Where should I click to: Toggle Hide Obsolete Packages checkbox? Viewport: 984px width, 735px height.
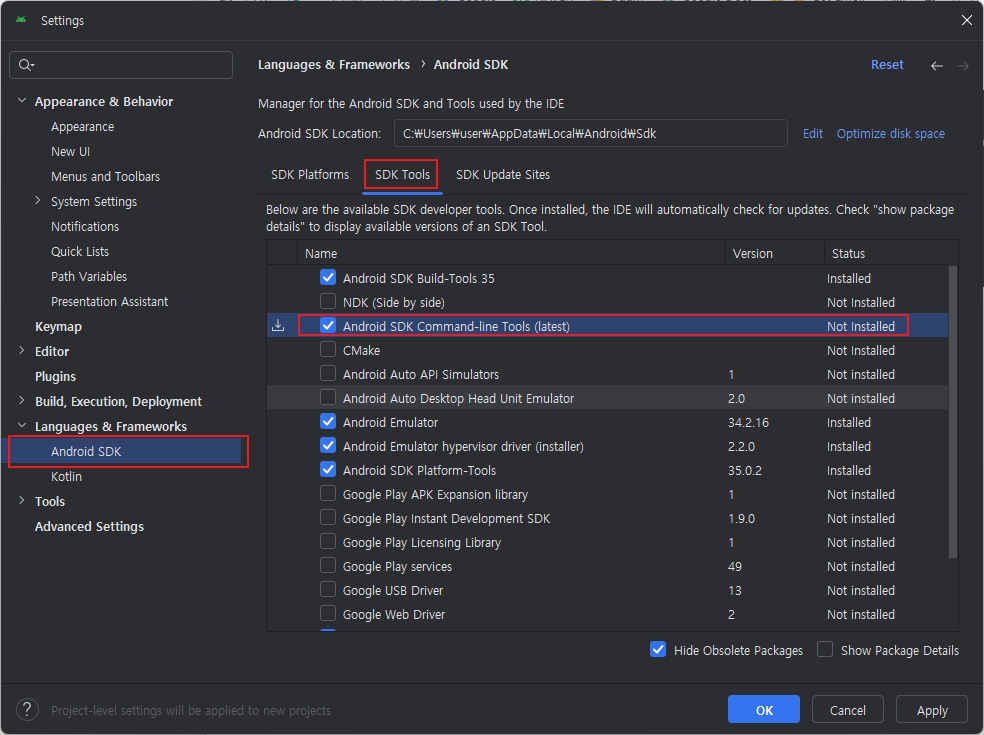(658, 649)
